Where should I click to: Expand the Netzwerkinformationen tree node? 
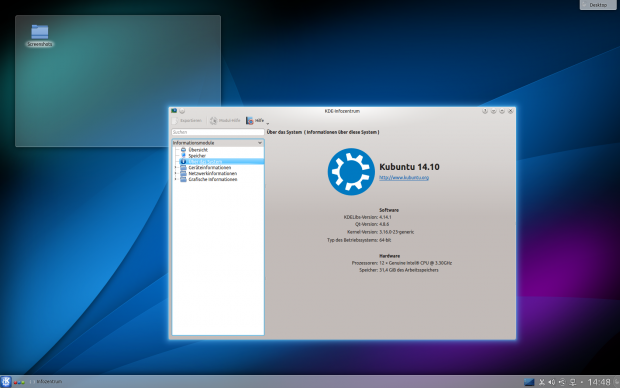pos(176,174)
